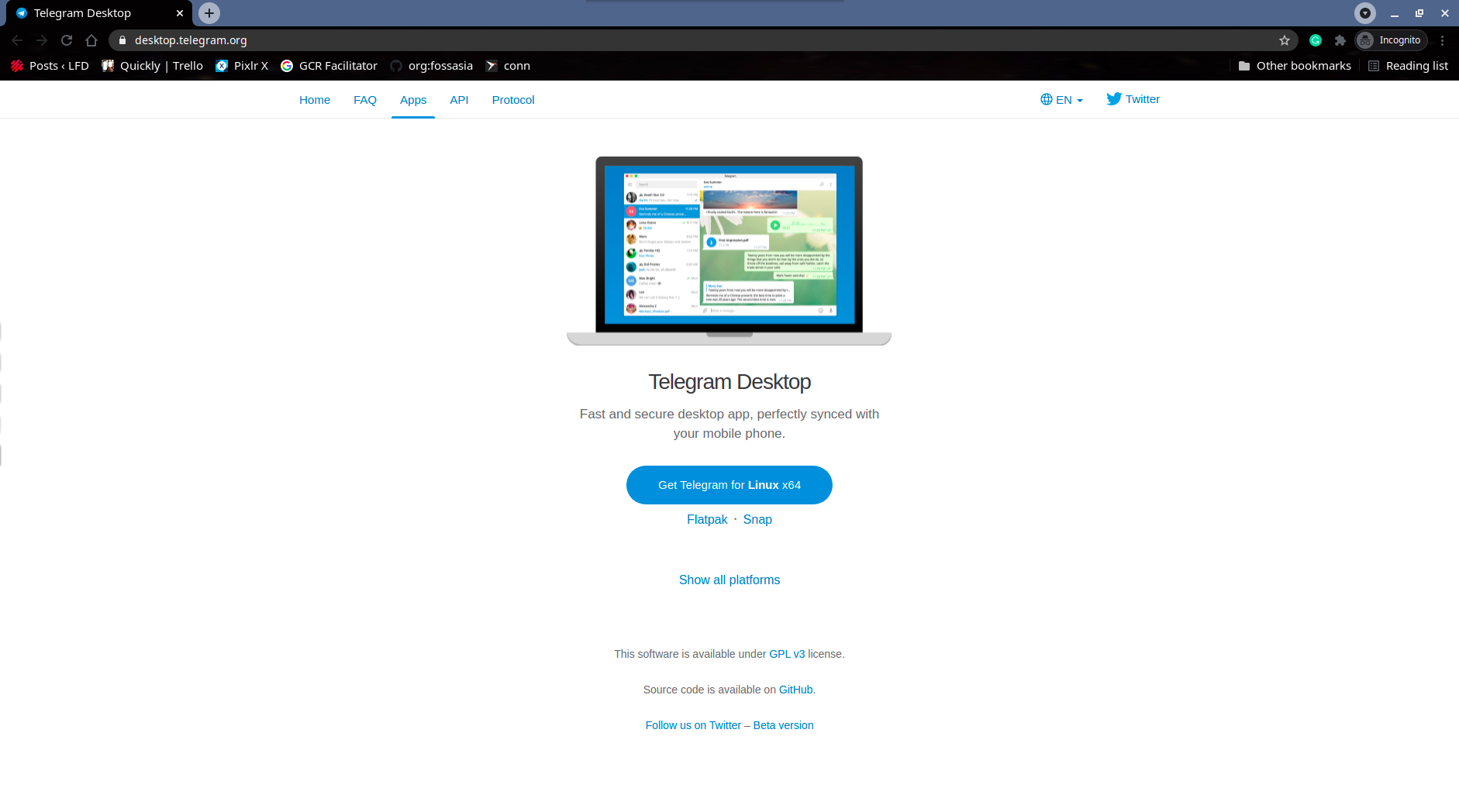Viewport: 1459px width, 812px height.
Task: Open the Pixlr X bookmark
Action: 241,66
